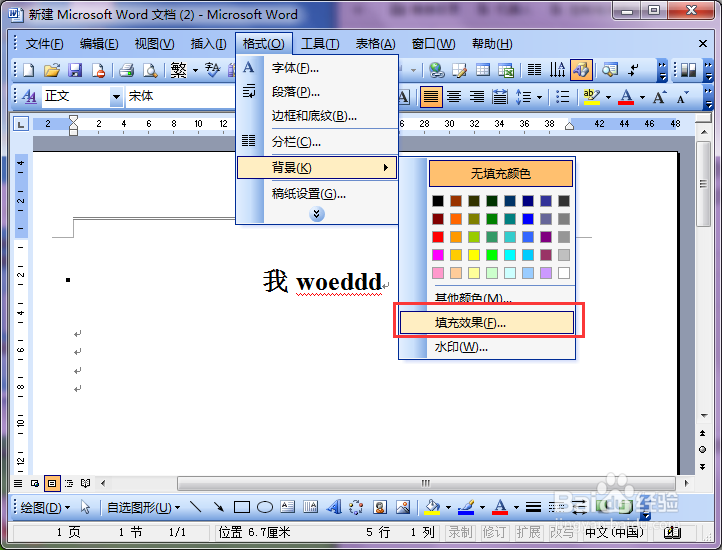Choose 字体(F)... from Format menu
The width and height of the screenshot is (722, 550).
(x=317, y=68)
